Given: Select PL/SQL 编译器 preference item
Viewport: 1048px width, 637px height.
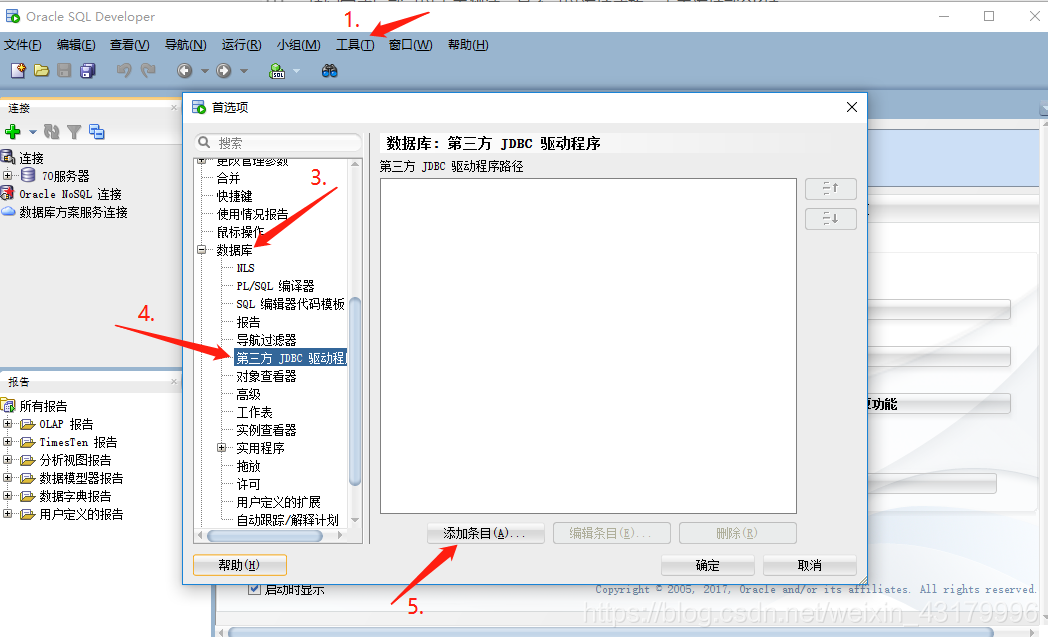Looking at the screenshot, I should [x=275, y=286].
